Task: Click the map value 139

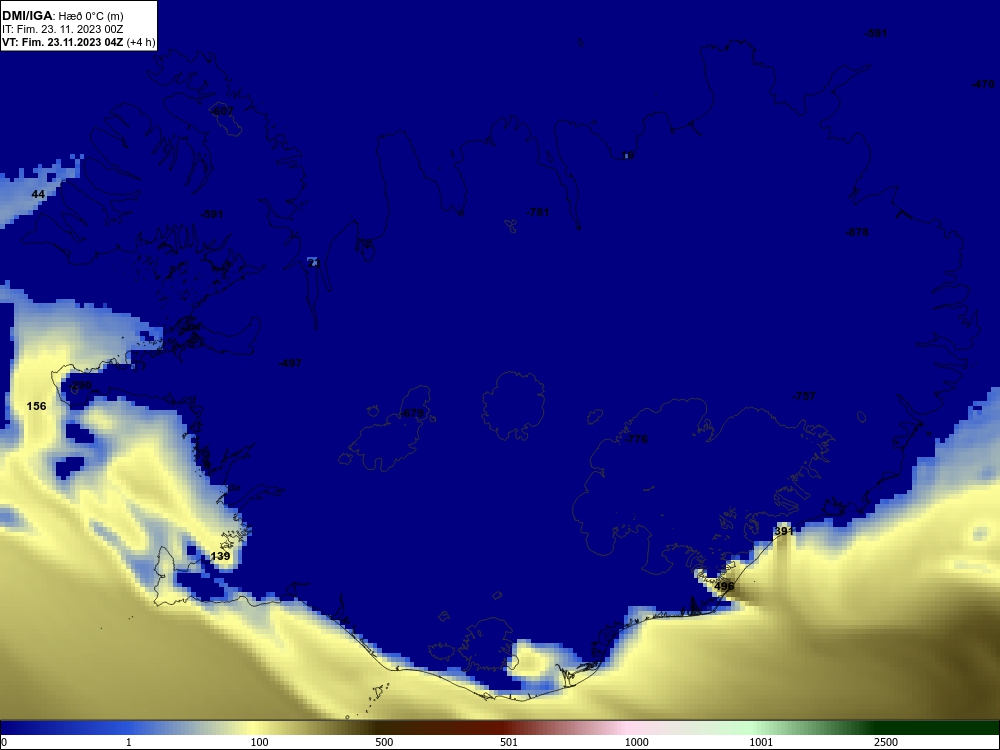Action: point(220,556)
